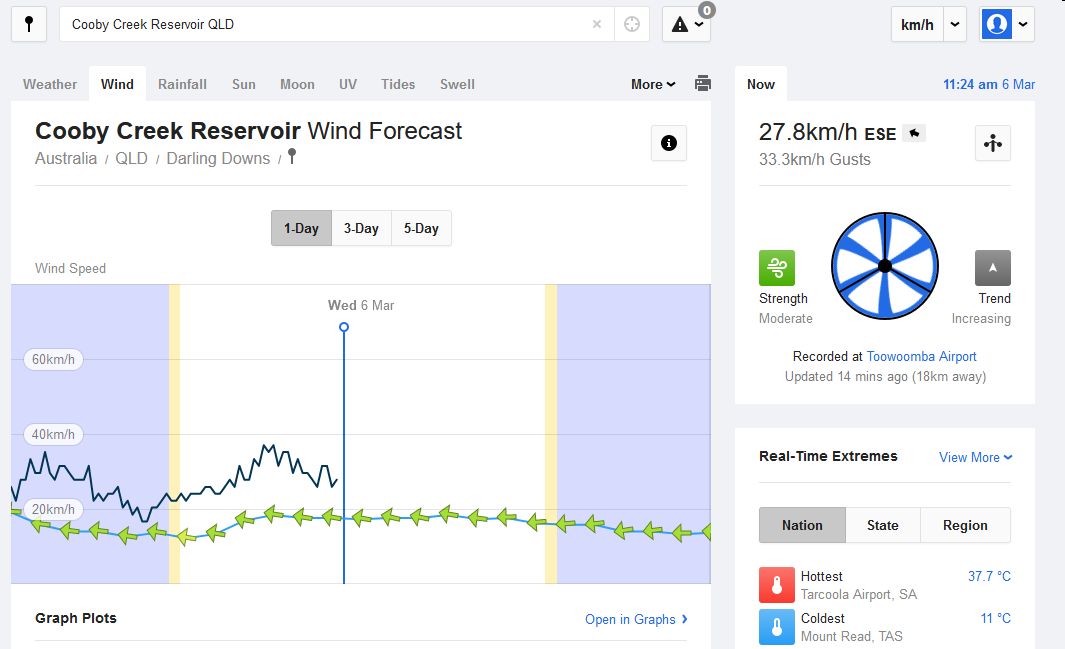
Task: Switch extremes to State view
Action: [883, 525]
